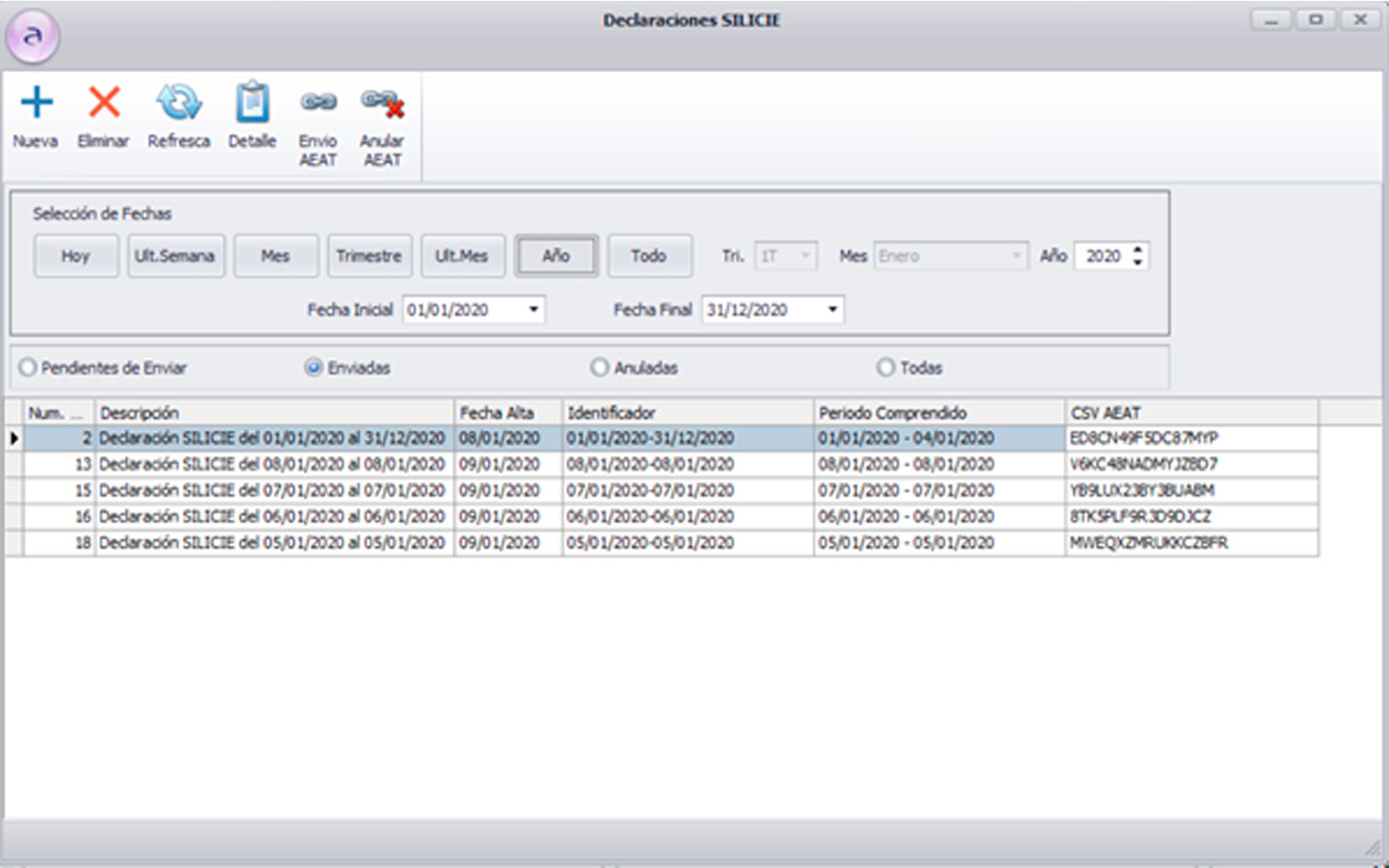Image resolution: width=1389 pixels, height=868 pixels.
Task: Click the Envío AEAT link icon
Action: pos(317,102)
